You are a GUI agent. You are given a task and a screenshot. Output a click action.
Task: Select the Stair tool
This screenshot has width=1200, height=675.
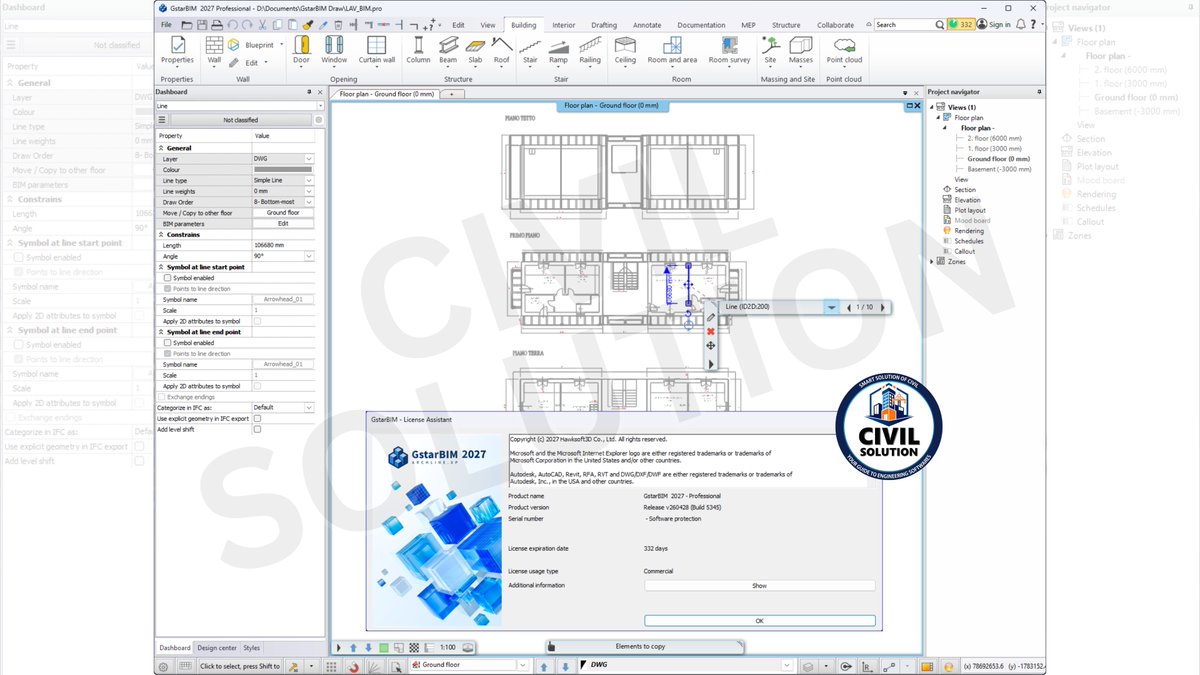(x=530, y=50)
